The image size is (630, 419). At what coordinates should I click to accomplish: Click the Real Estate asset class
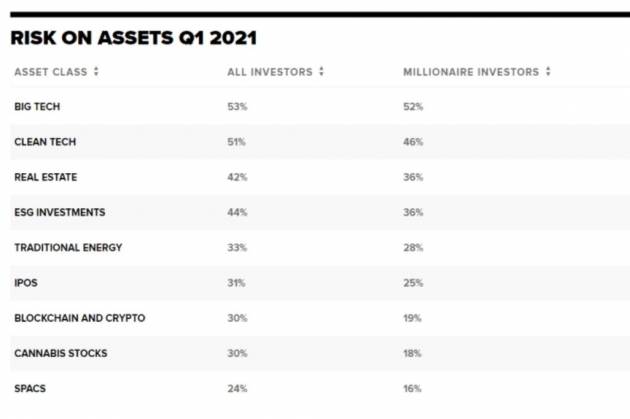click(46, 177)
